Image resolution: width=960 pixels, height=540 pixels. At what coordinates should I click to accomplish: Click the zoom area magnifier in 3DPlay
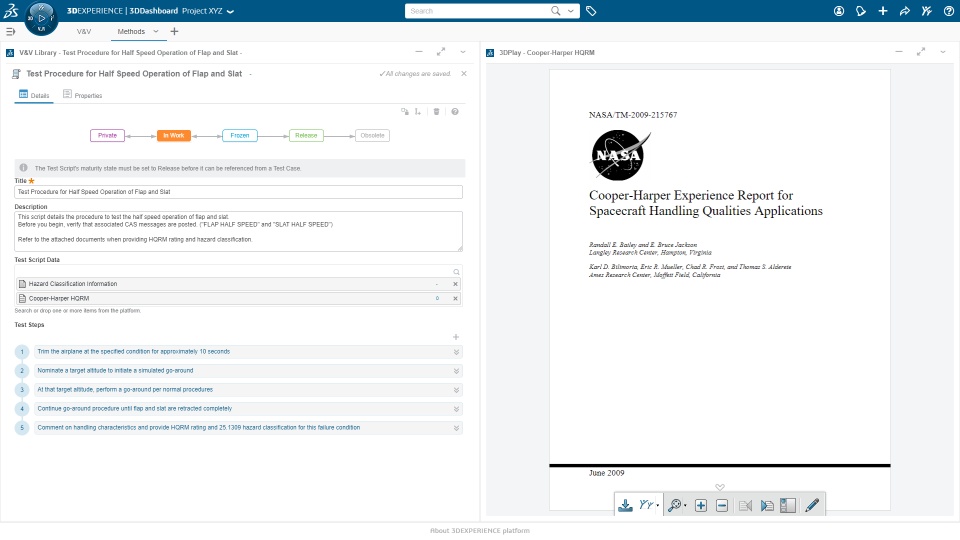674,505
